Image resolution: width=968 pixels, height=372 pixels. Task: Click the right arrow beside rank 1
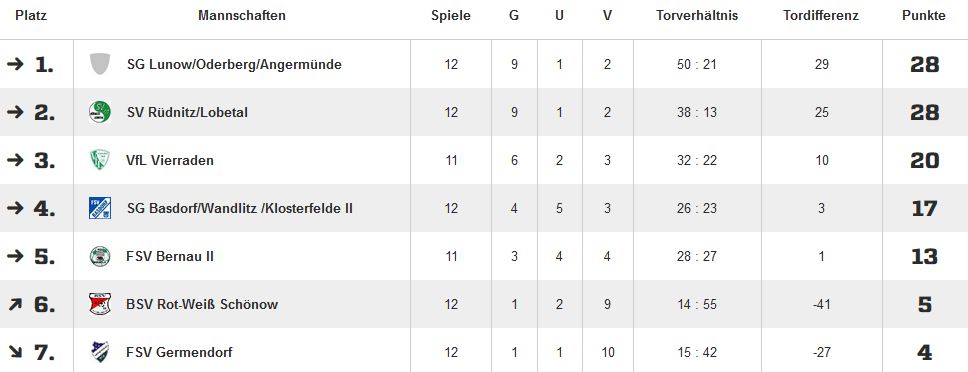[15, 64]
